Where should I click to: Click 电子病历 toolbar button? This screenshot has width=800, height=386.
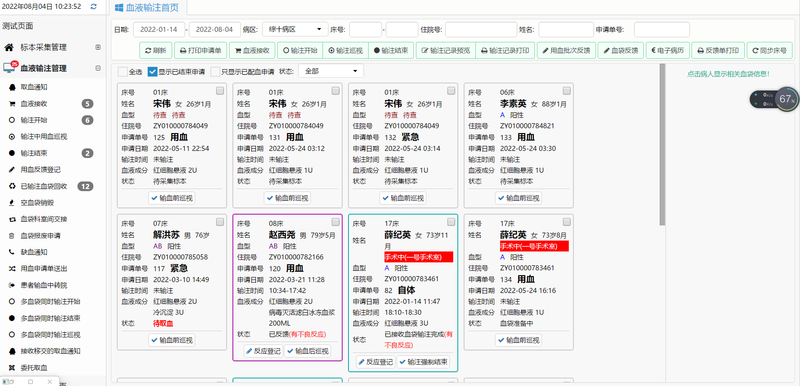point(668,50)
